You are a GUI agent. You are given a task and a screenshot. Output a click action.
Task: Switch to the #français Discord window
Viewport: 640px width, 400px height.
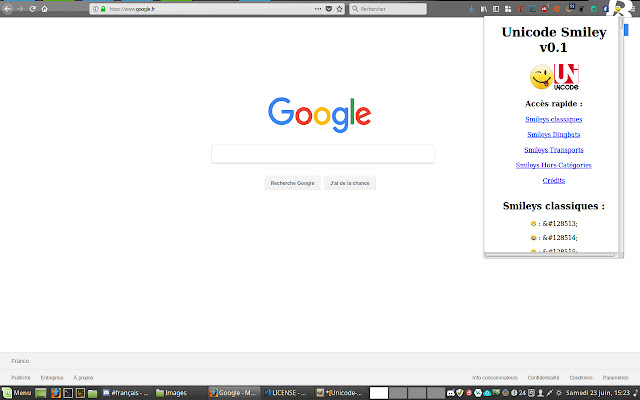click(126, 393)
